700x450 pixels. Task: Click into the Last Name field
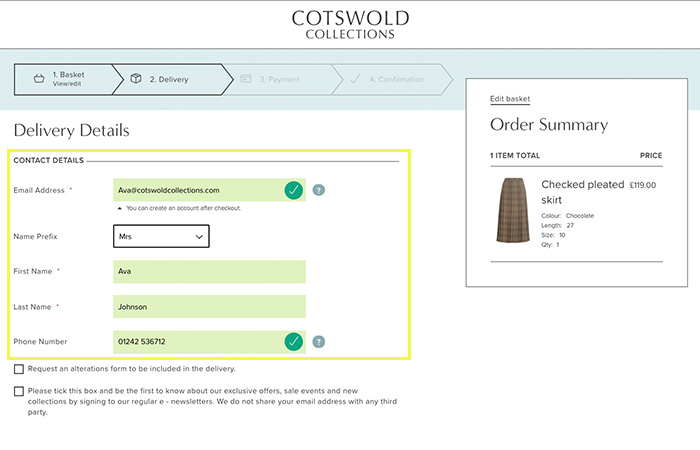210,307
